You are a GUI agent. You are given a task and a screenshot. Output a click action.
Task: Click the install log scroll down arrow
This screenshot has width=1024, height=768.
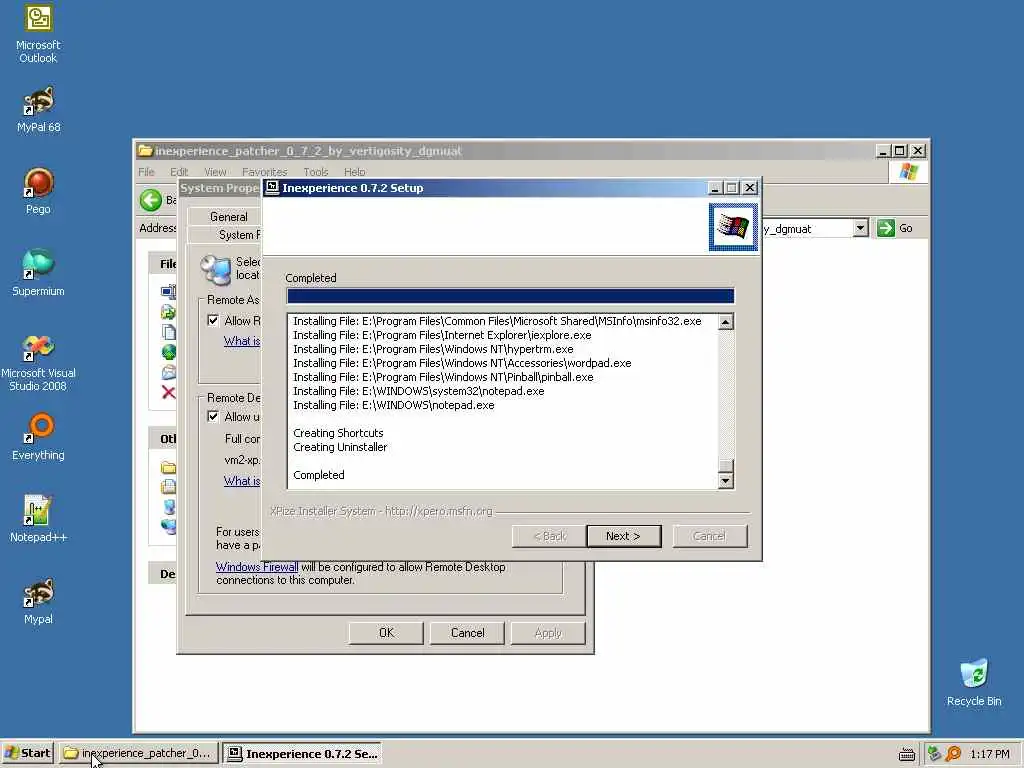pyautogui.click(x=726, y=481)
